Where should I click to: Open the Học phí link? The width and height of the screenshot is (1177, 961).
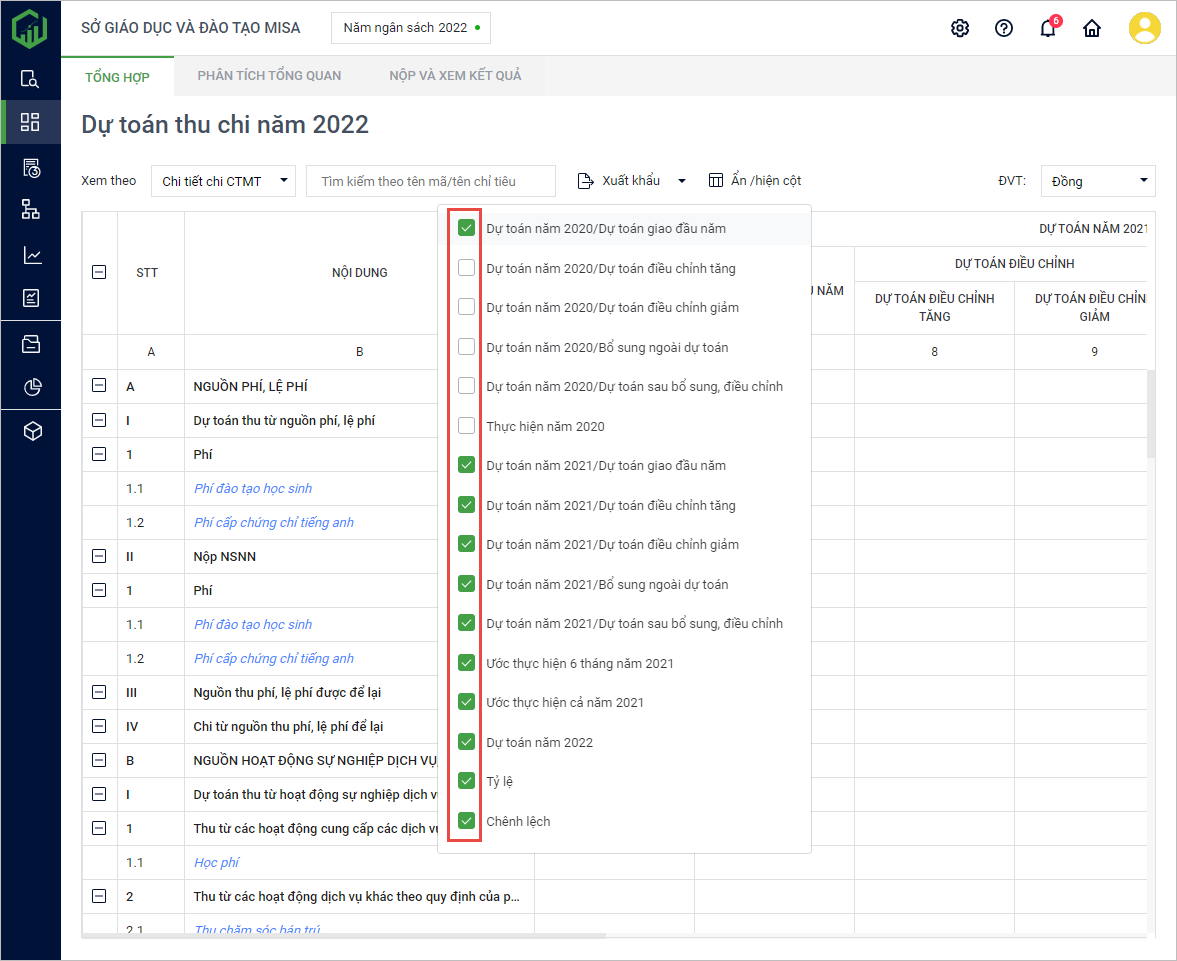[216, 862]
